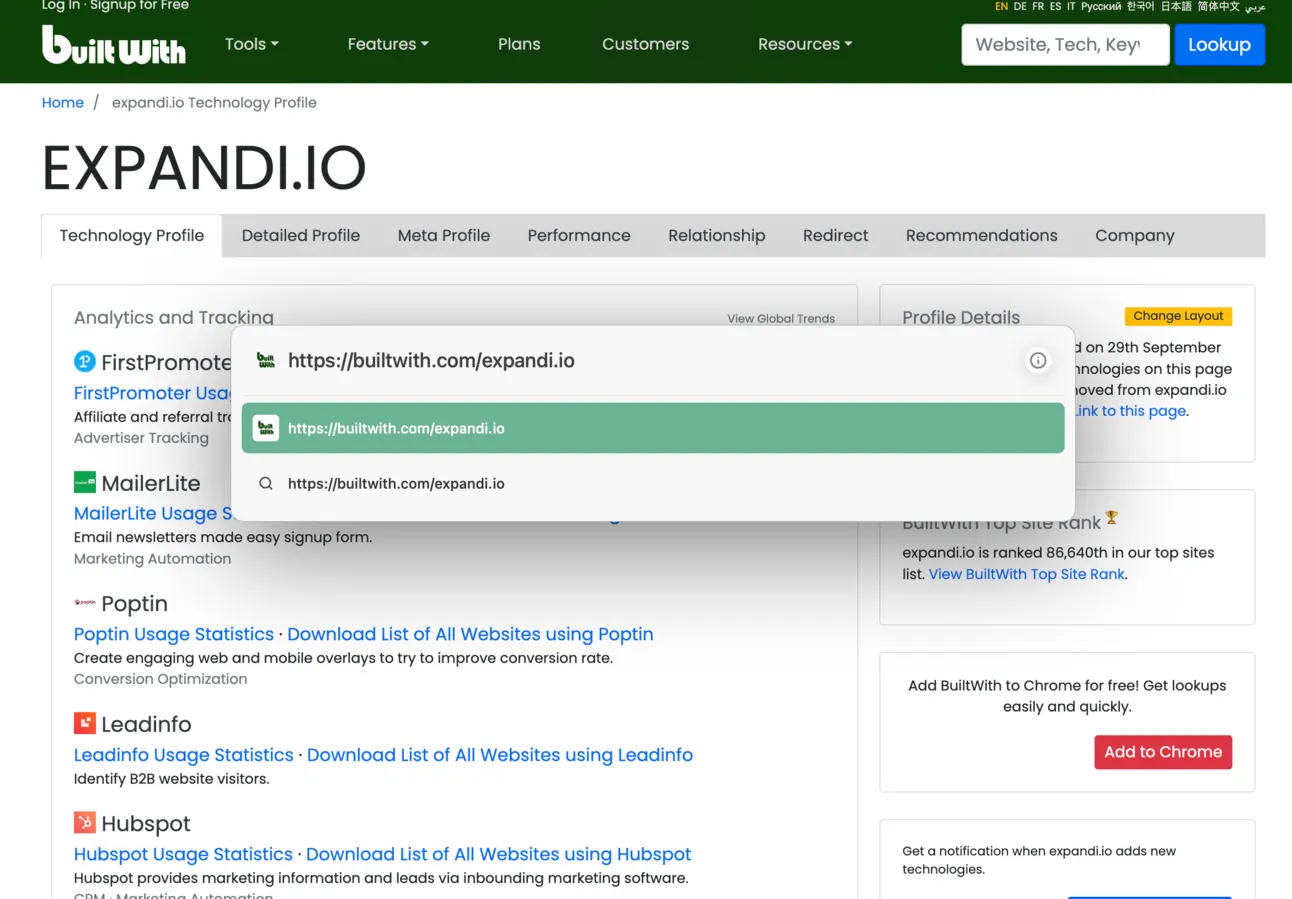Image resolution: width=1292 pixels, height=899 pixels.
Task: Select the Technology Profile tab
Action: (x=132, y=236)
